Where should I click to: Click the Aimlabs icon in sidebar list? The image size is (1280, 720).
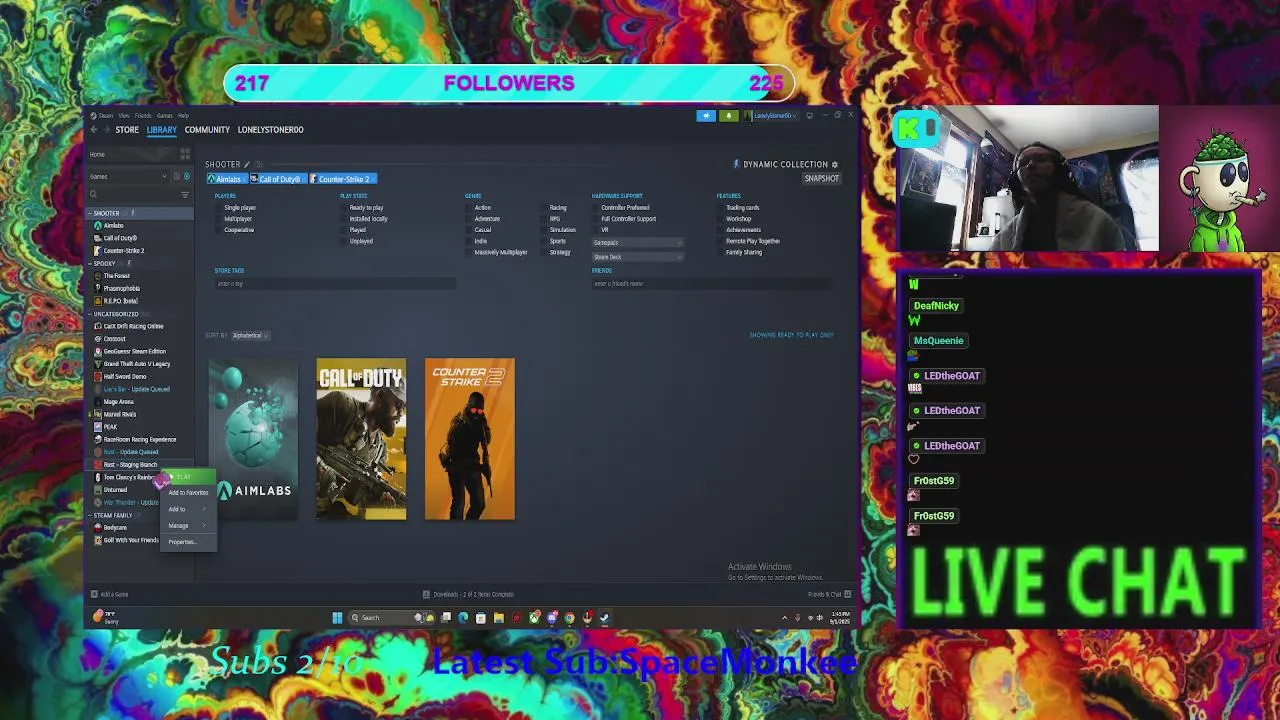tap(97, 226)
